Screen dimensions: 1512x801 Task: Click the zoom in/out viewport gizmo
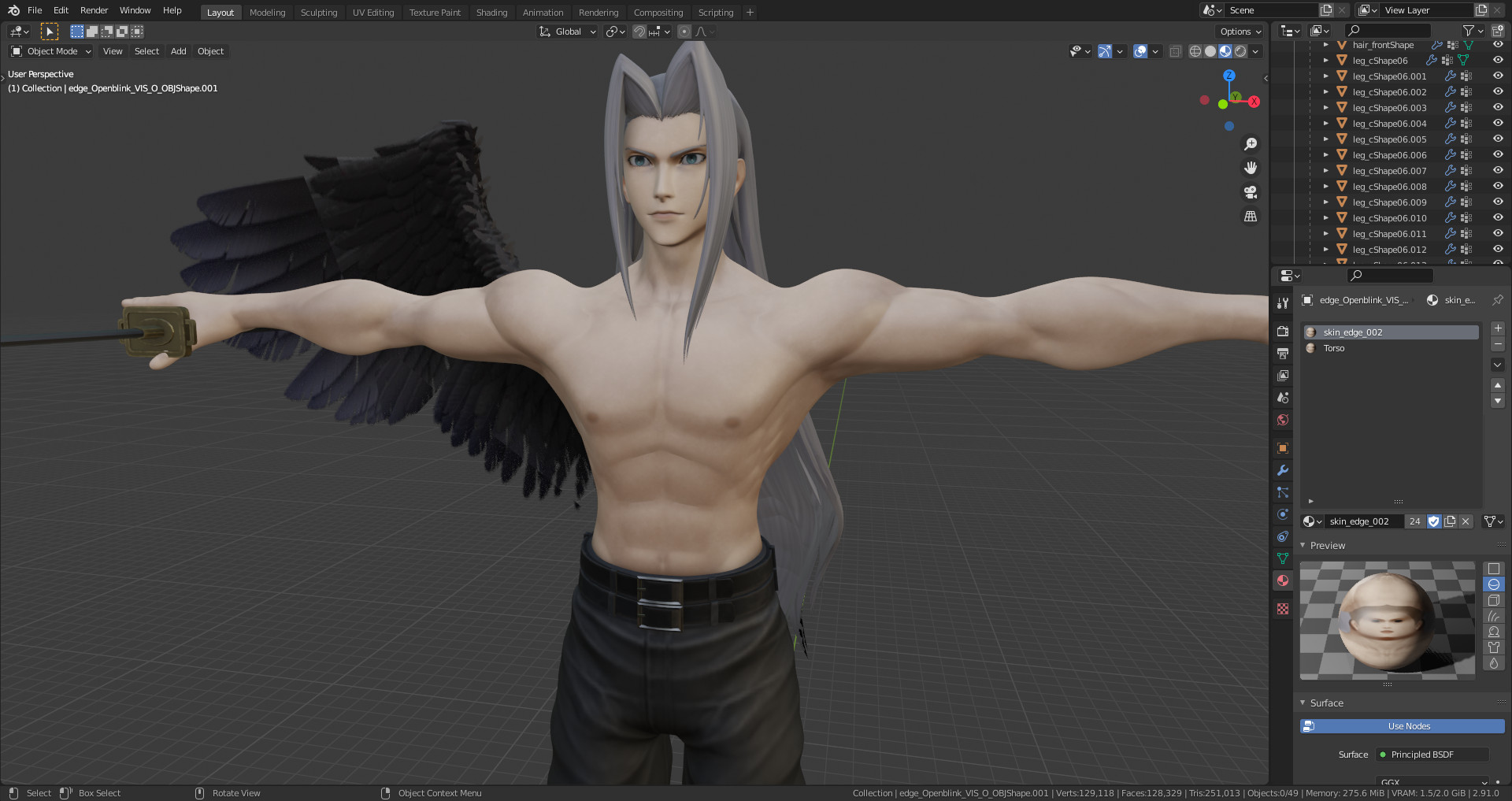1250,144
